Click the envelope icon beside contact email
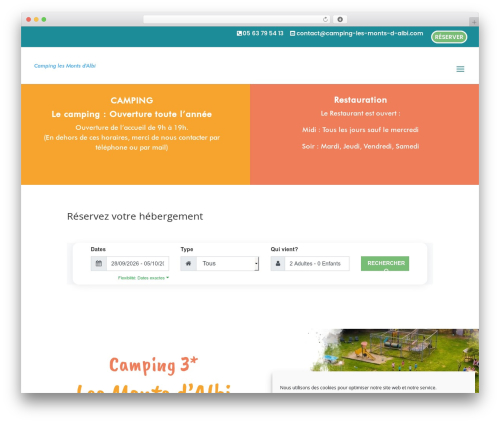 pos(292,33)
